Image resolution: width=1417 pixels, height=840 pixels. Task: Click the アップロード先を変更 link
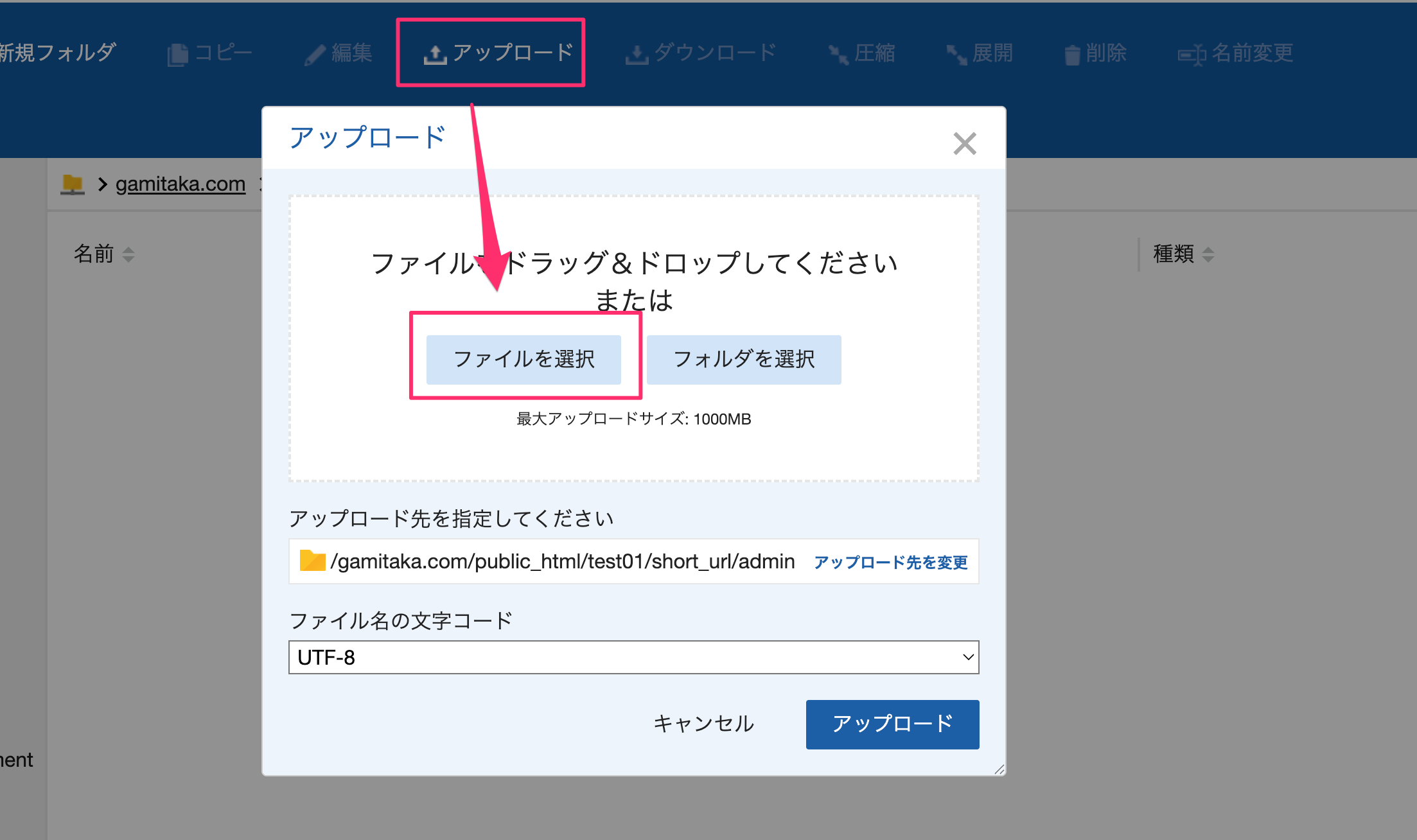tap(890, 563)
